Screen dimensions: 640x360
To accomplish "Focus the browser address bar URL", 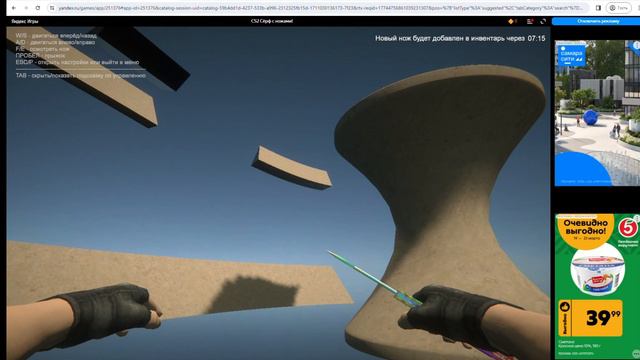I will coord(320,8).
